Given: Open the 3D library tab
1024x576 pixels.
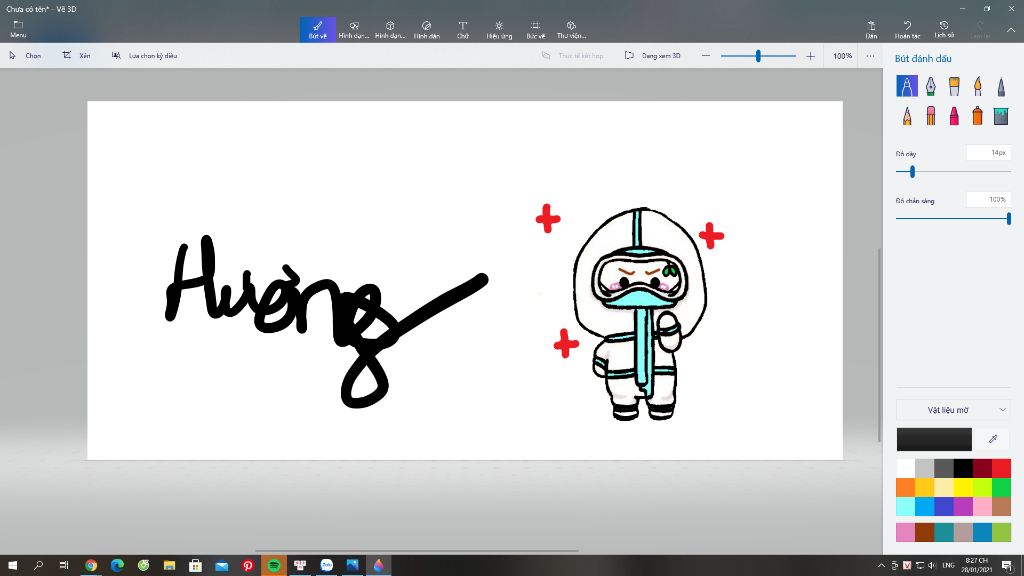Looking at the screenshot, I should point(571,29).
